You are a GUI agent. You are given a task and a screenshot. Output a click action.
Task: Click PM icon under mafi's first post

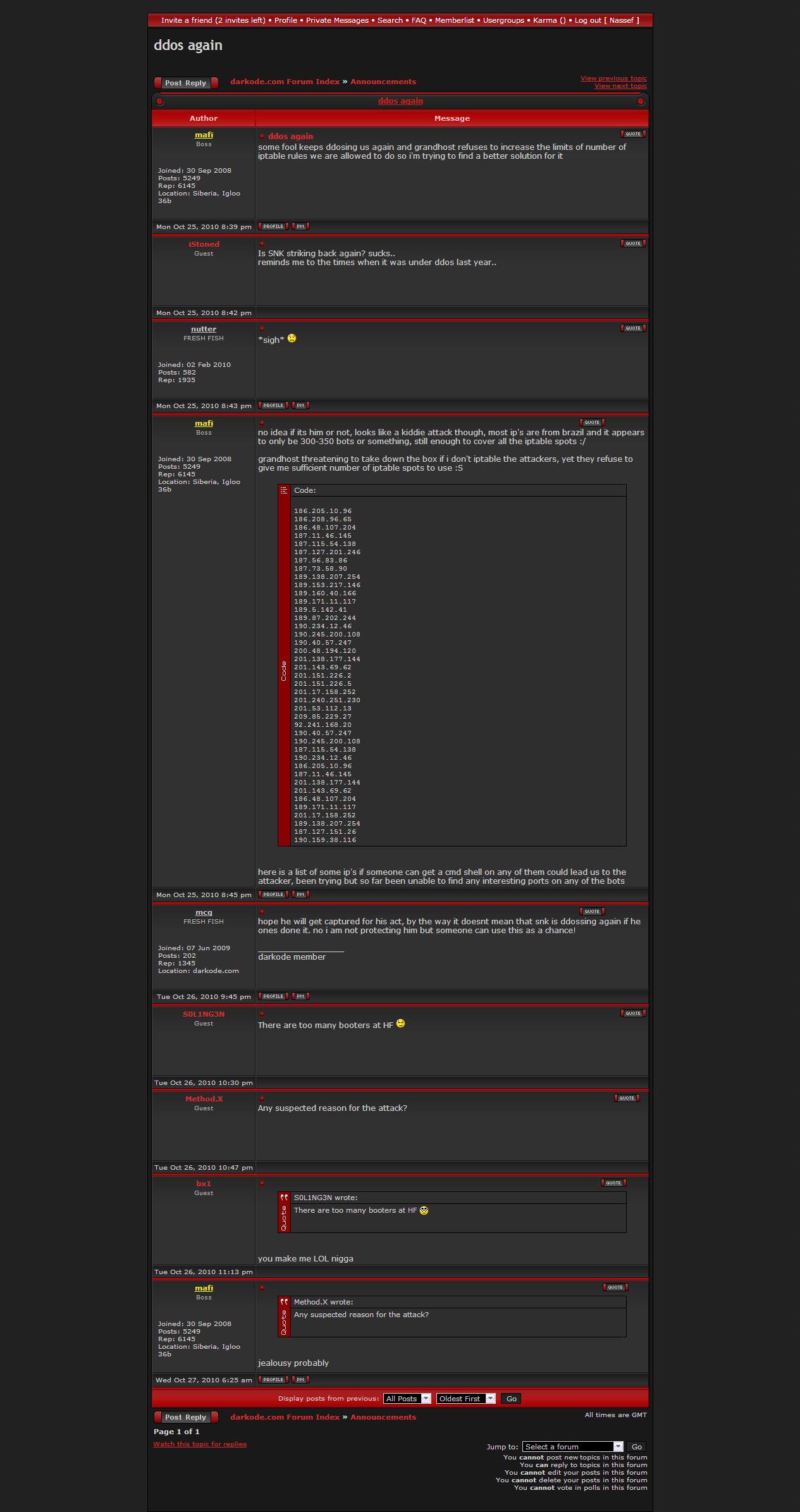[300, 226]
